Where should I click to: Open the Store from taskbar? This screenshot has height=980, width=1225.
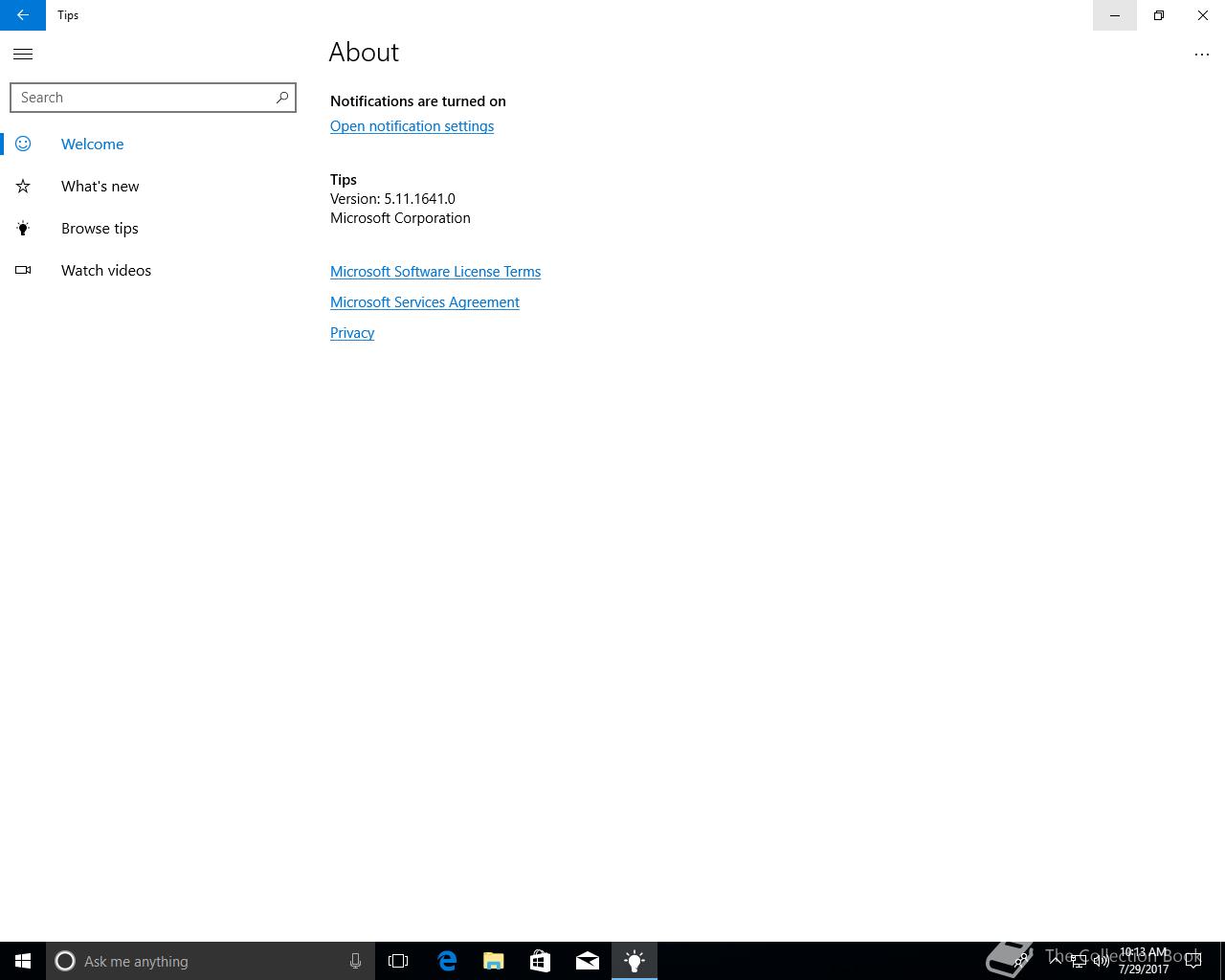click(x=541, y=961)
